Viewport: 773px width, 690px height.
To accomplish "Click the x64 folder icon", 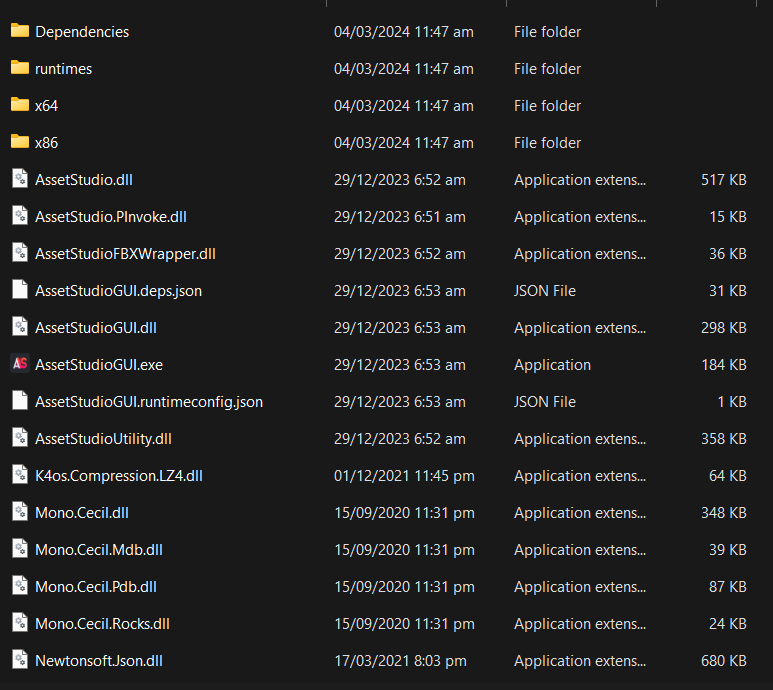I will coord(20,104).
